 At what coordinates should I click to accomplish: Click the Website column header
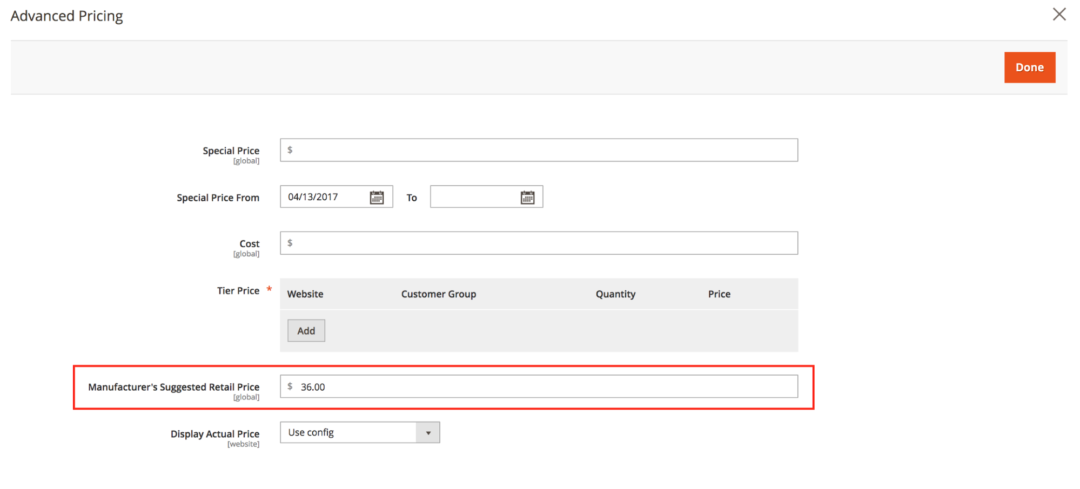tap(305, 294)
